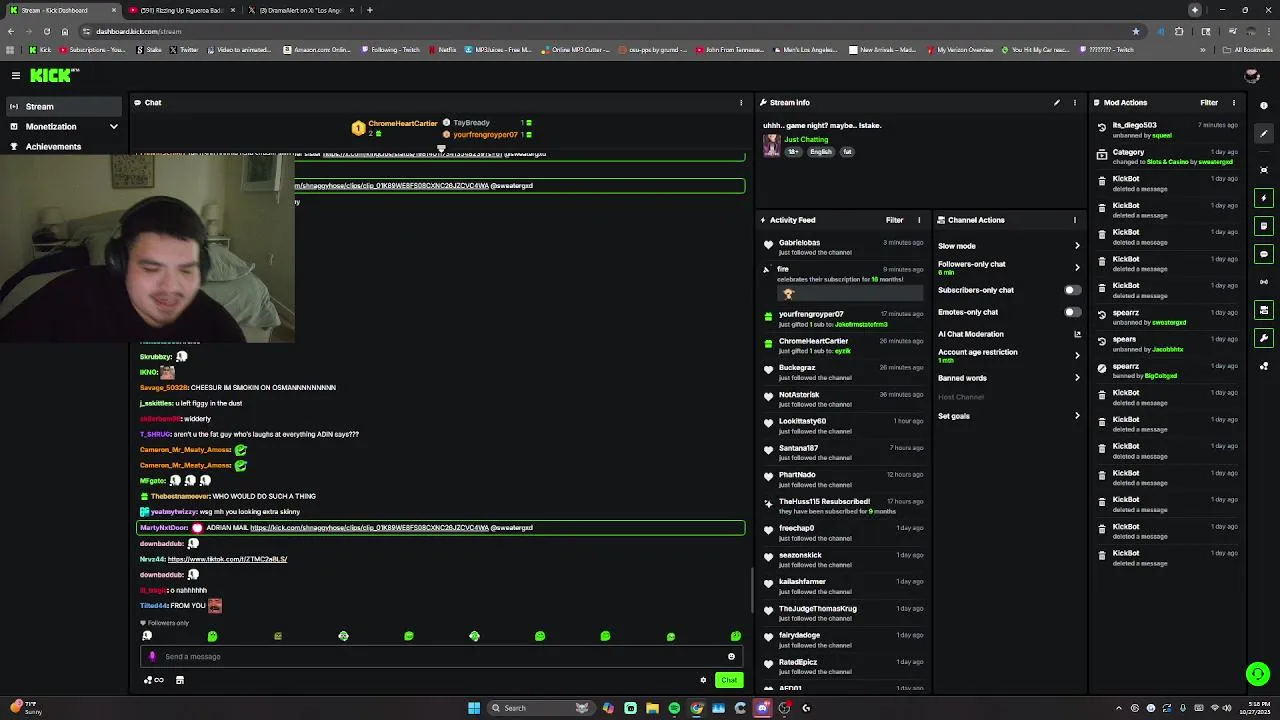Open the TikTok link posted in chat

pyautogui.click(x=227, y=560)
